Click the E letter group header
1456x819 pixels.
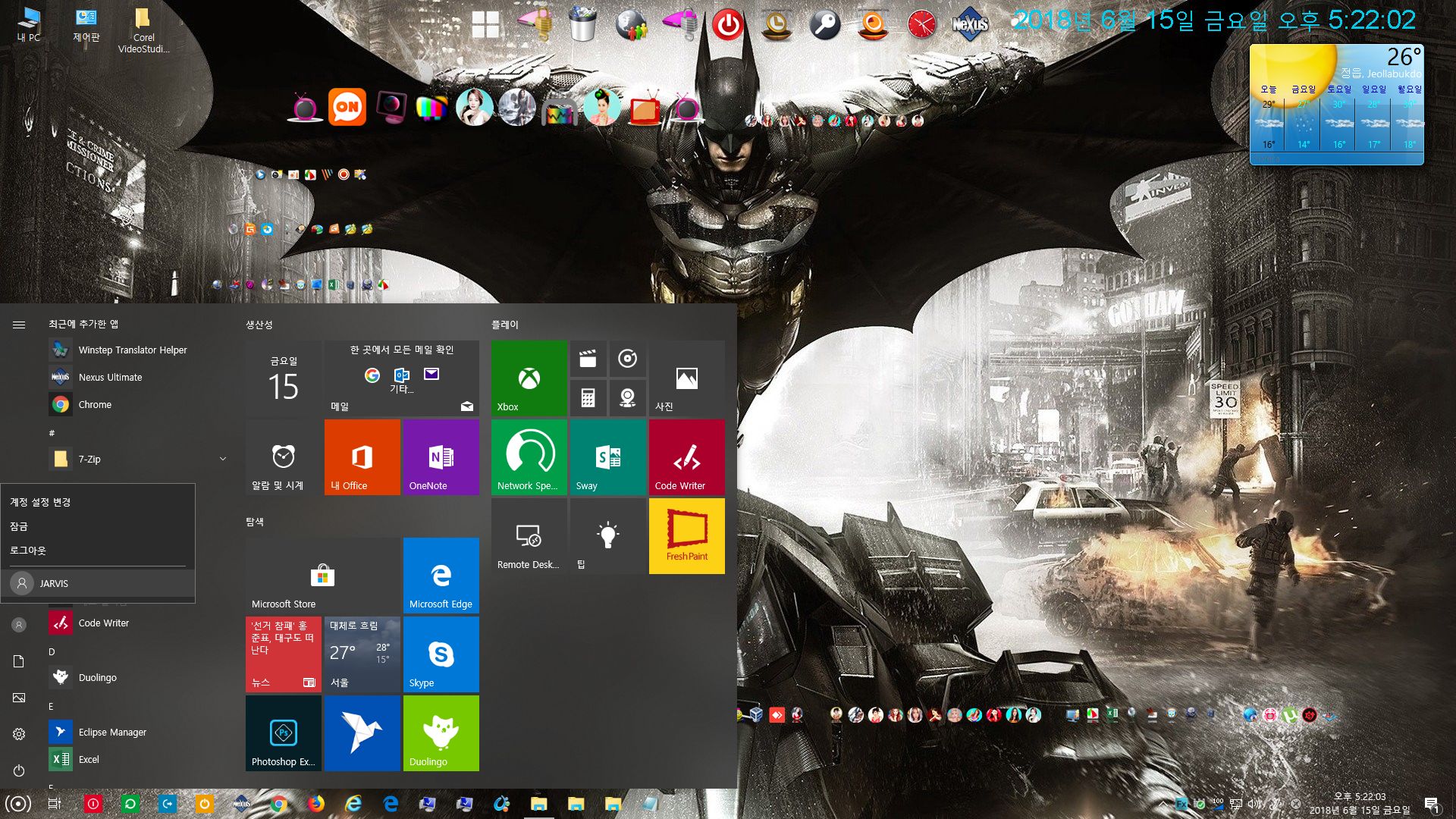pyautogui.click(x=52, y=706)
